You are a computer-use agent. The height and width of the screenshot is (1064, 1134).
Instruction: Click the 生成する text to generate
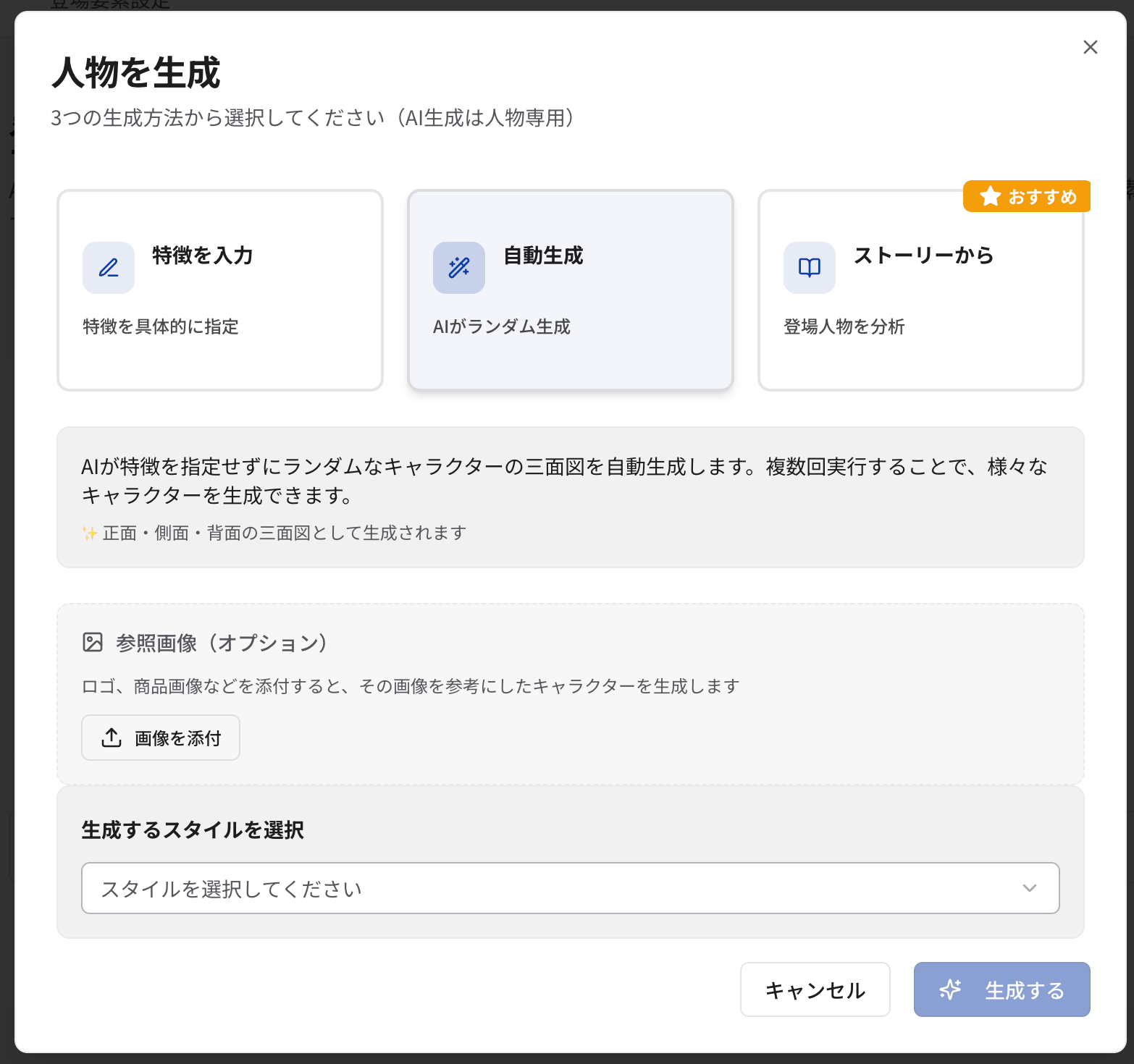click(1025, 990)
